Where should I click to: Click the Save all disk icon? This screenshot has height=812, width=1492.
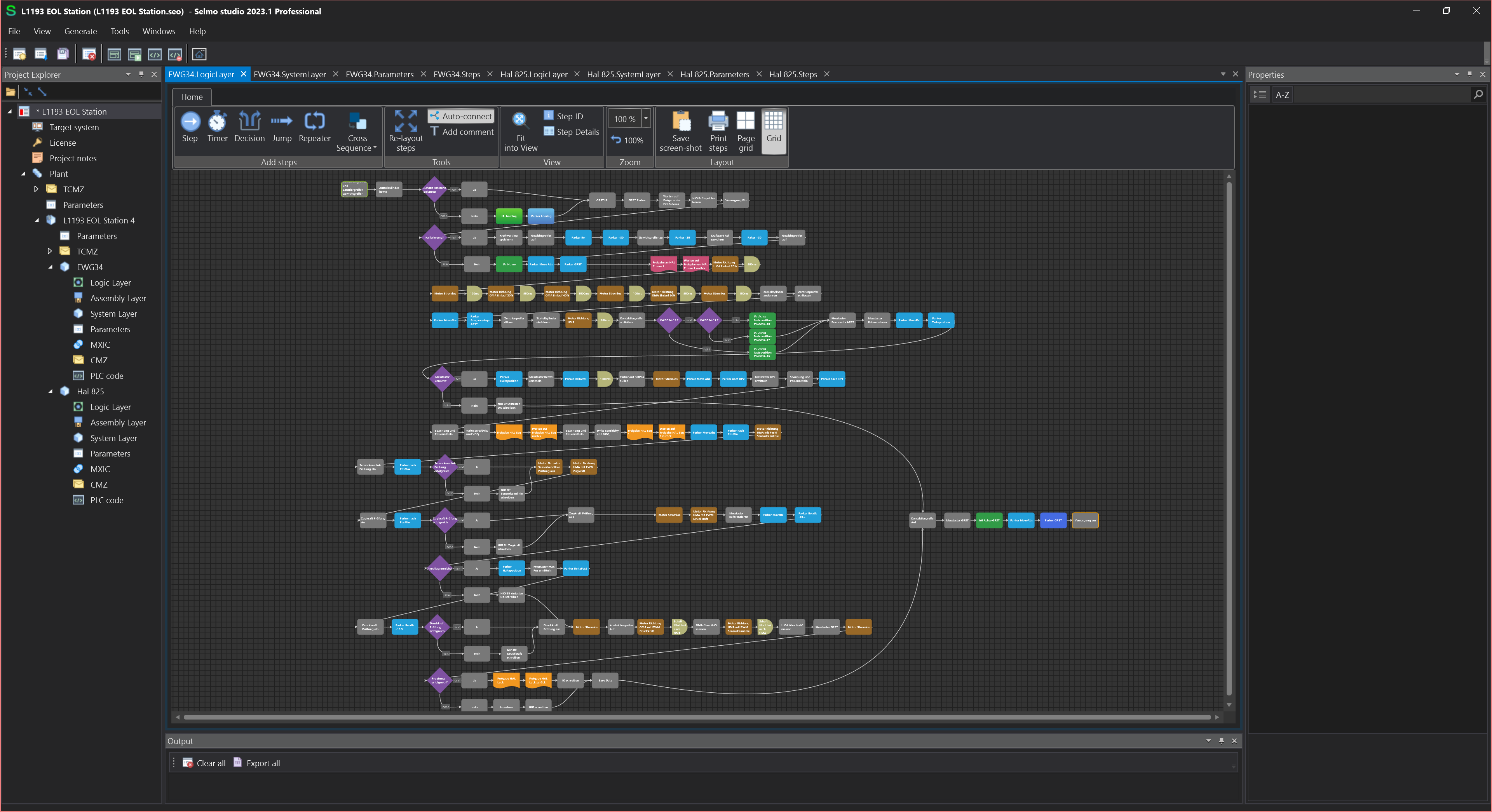click(63, 54)
